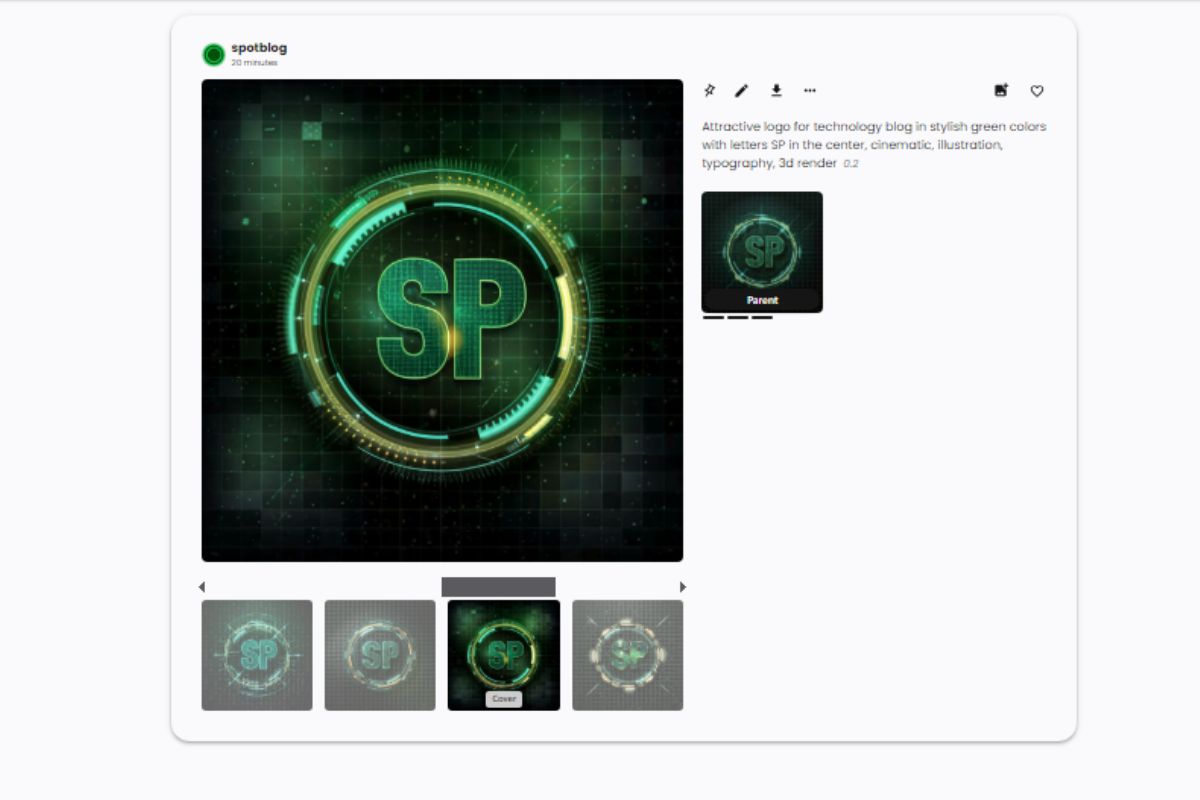Click the right arrow of the thumbnail strip
1200x800 pixels.
coord(683,587)
